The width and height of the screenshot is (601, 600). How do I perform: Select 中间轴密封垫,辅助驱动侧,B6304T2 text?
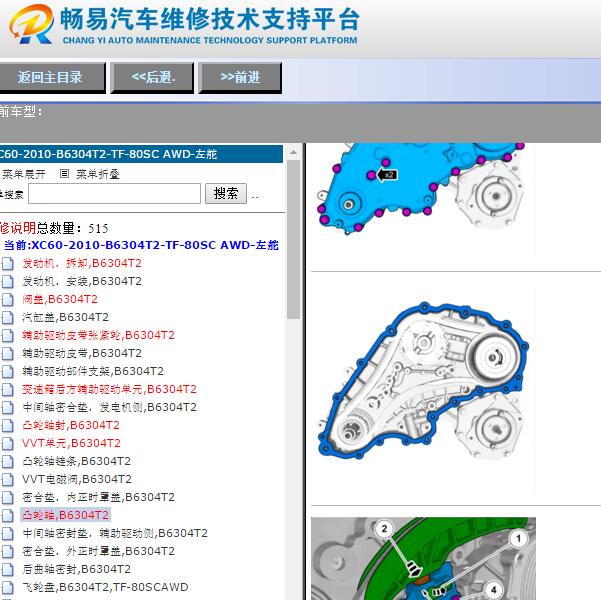(115, 533)
